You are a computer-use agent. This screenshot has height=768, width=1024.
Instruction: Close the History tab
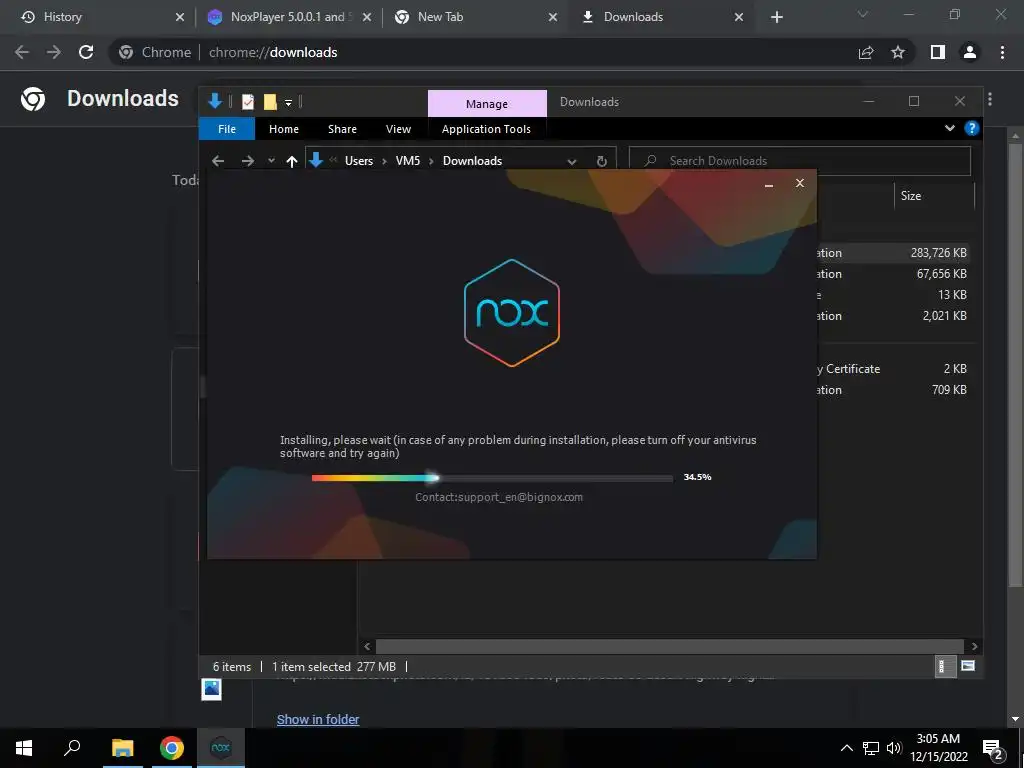[x=180, y=17]
